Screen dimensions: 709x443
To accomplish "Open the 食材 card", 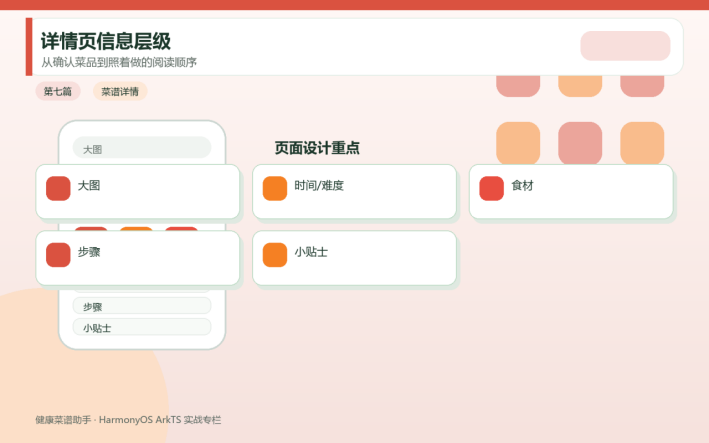I will tap(571, 192).
